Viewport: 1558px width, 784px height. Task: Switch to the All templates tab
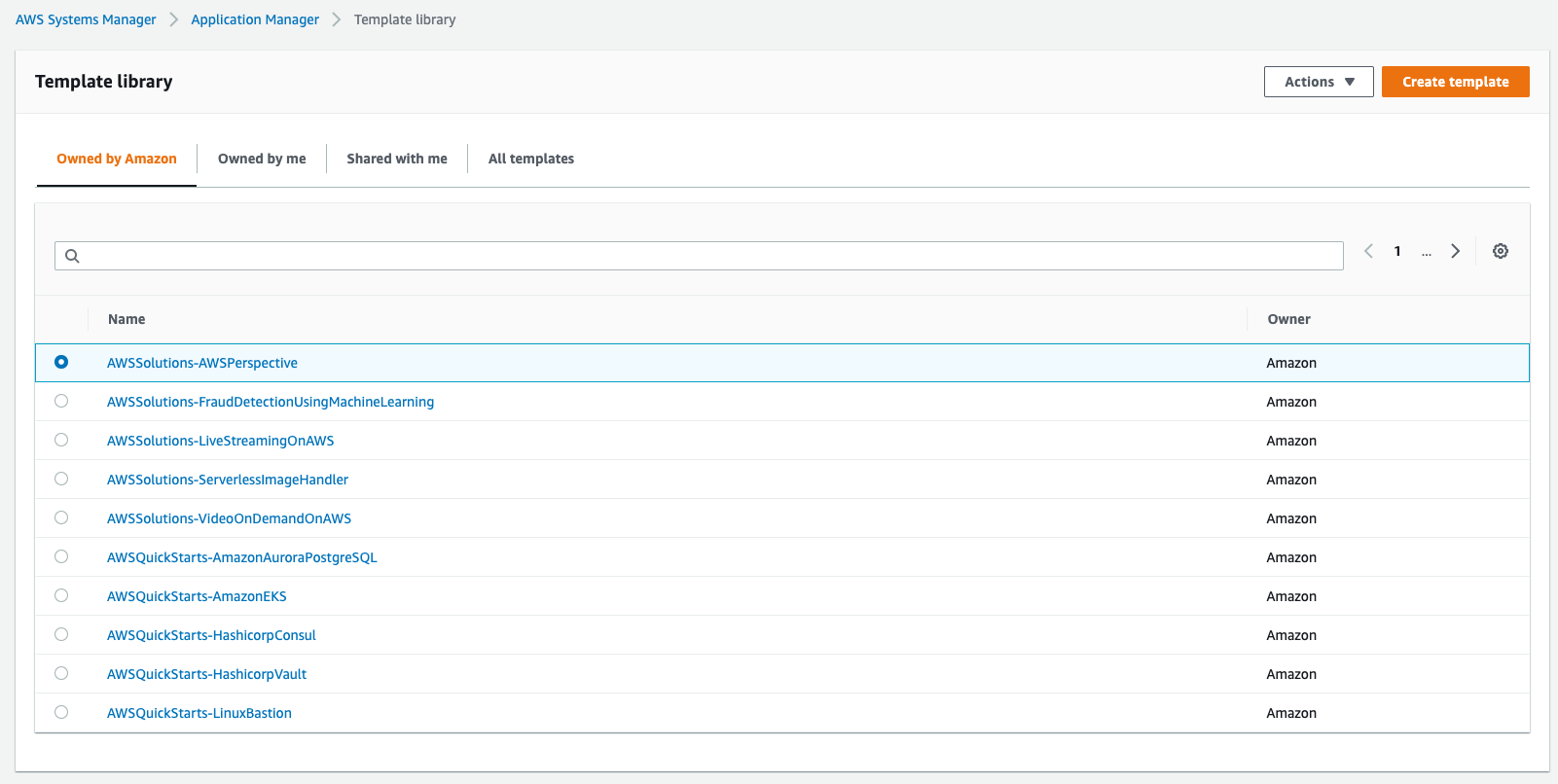[531, 159]
